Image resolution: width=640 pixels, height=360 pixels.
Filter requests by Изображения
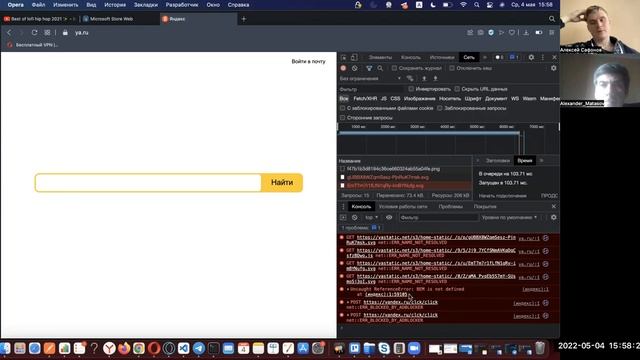(420, 99)
